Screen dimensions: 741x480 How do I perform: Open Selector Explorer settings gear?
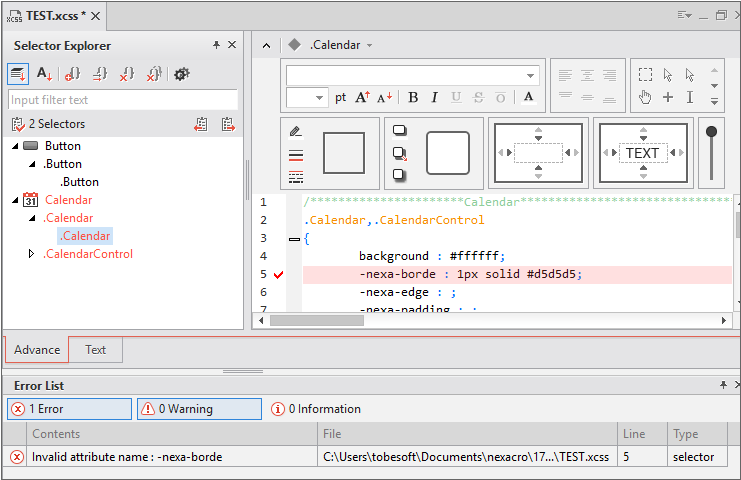click(x=181, y=74)
